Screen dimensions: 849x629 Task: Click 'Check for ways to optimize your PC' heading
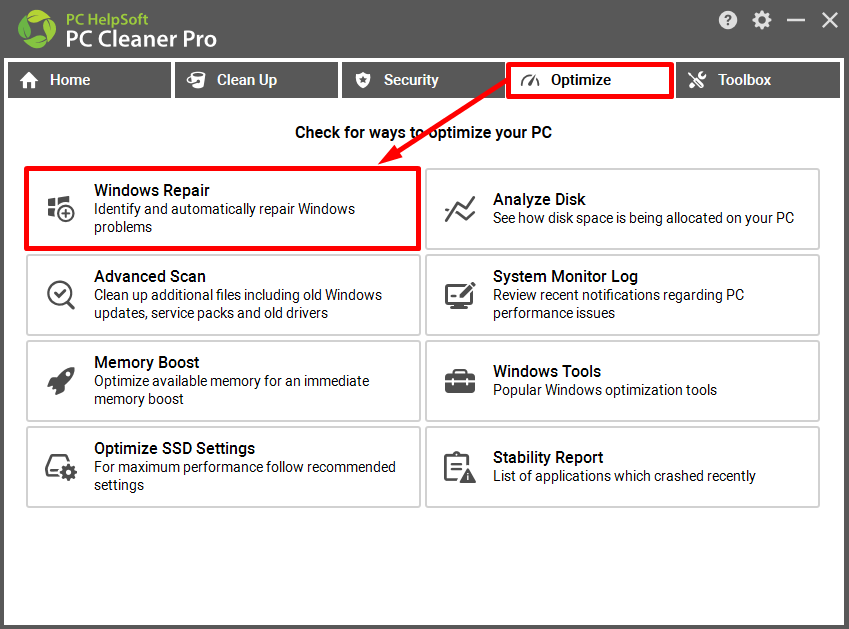423,133
